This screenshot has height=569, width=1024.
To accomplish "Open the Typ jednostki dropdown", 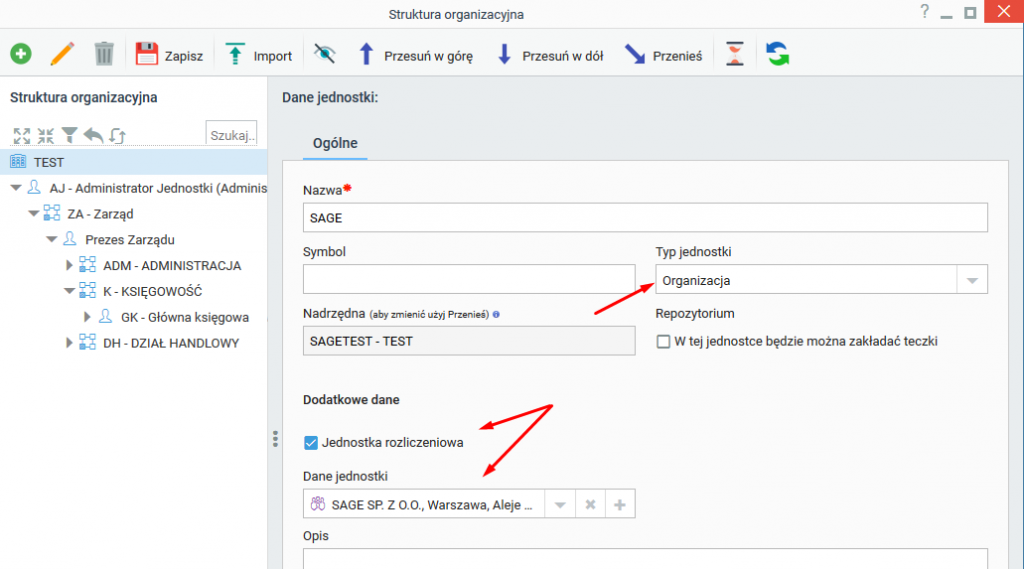I will point(972,280).
